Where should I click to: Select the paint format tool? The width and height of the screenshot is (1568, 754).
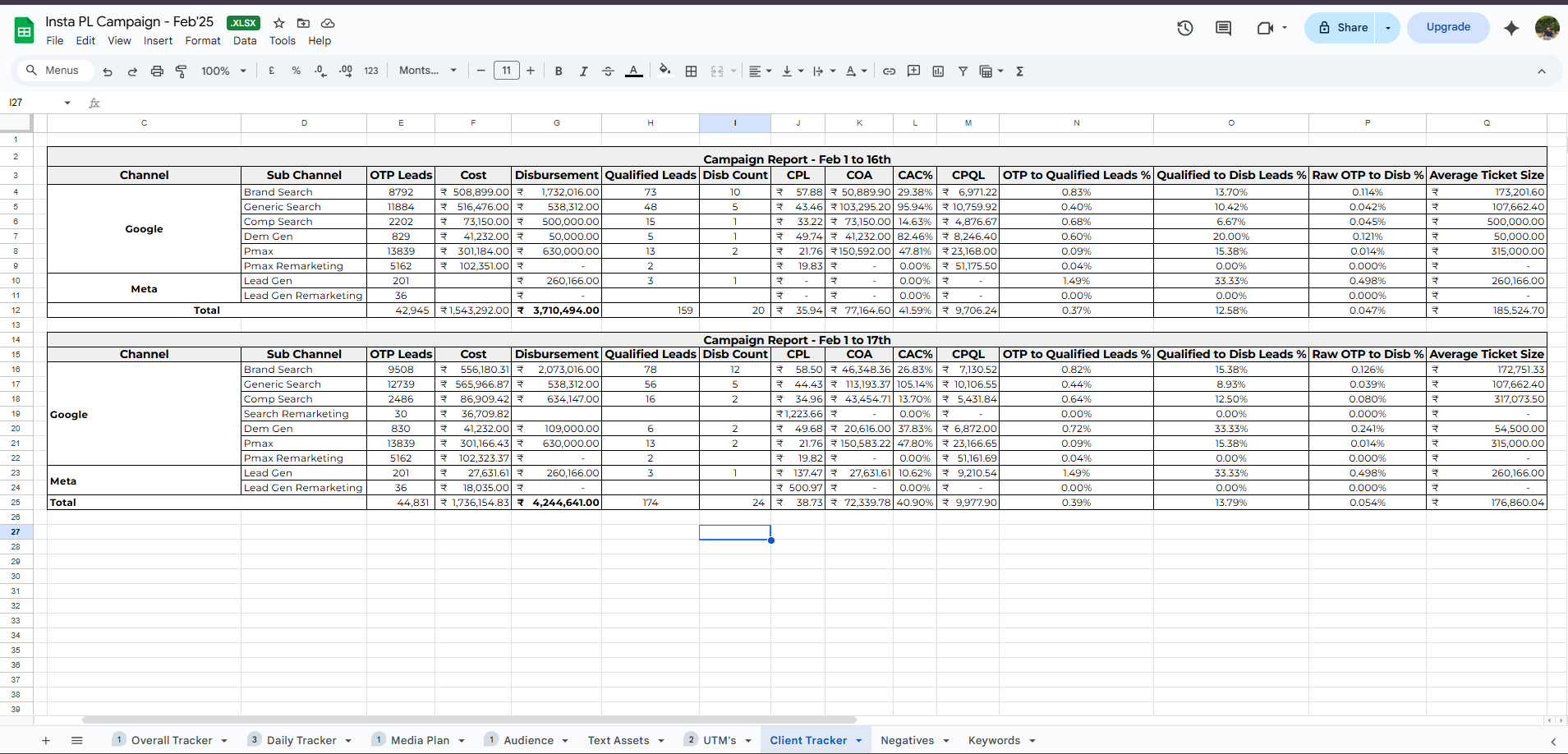click(x=182, y=71)
